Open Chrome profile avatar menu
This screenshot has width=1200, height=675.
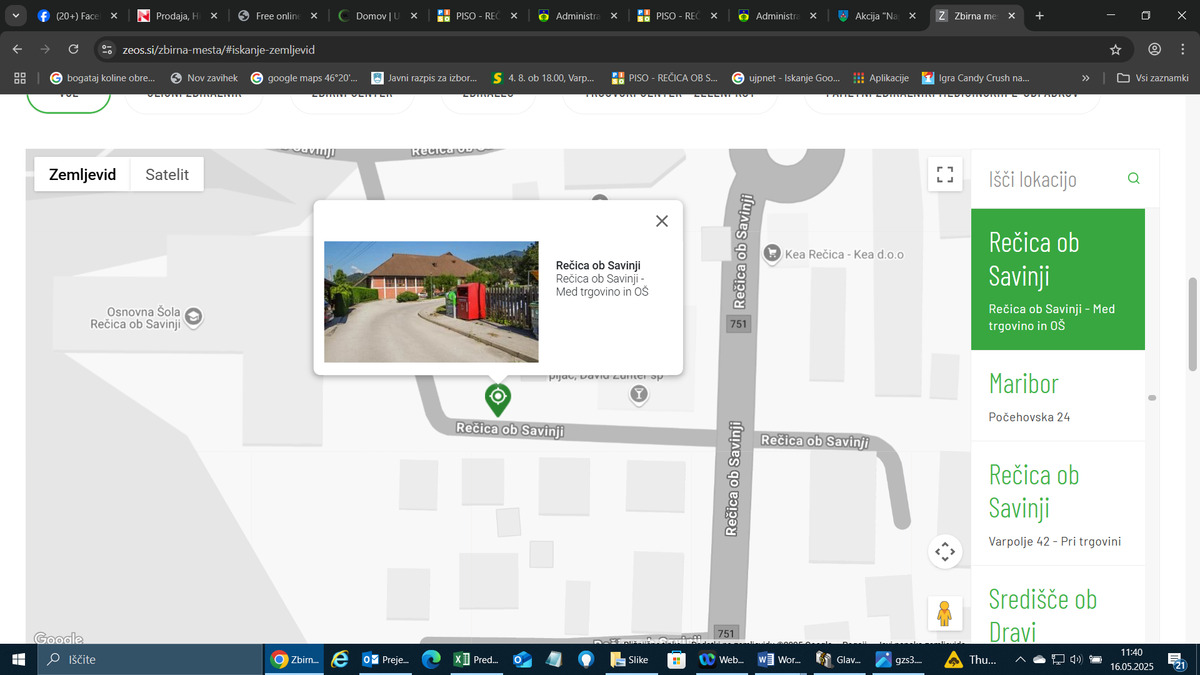coord(1154,49)
